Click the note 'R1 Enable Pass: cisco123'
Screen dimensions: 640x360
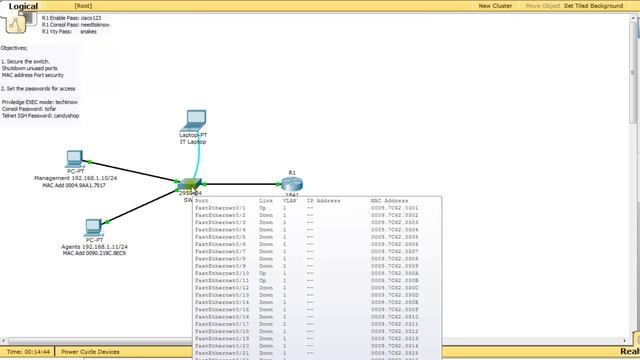(x=71, y=18)
